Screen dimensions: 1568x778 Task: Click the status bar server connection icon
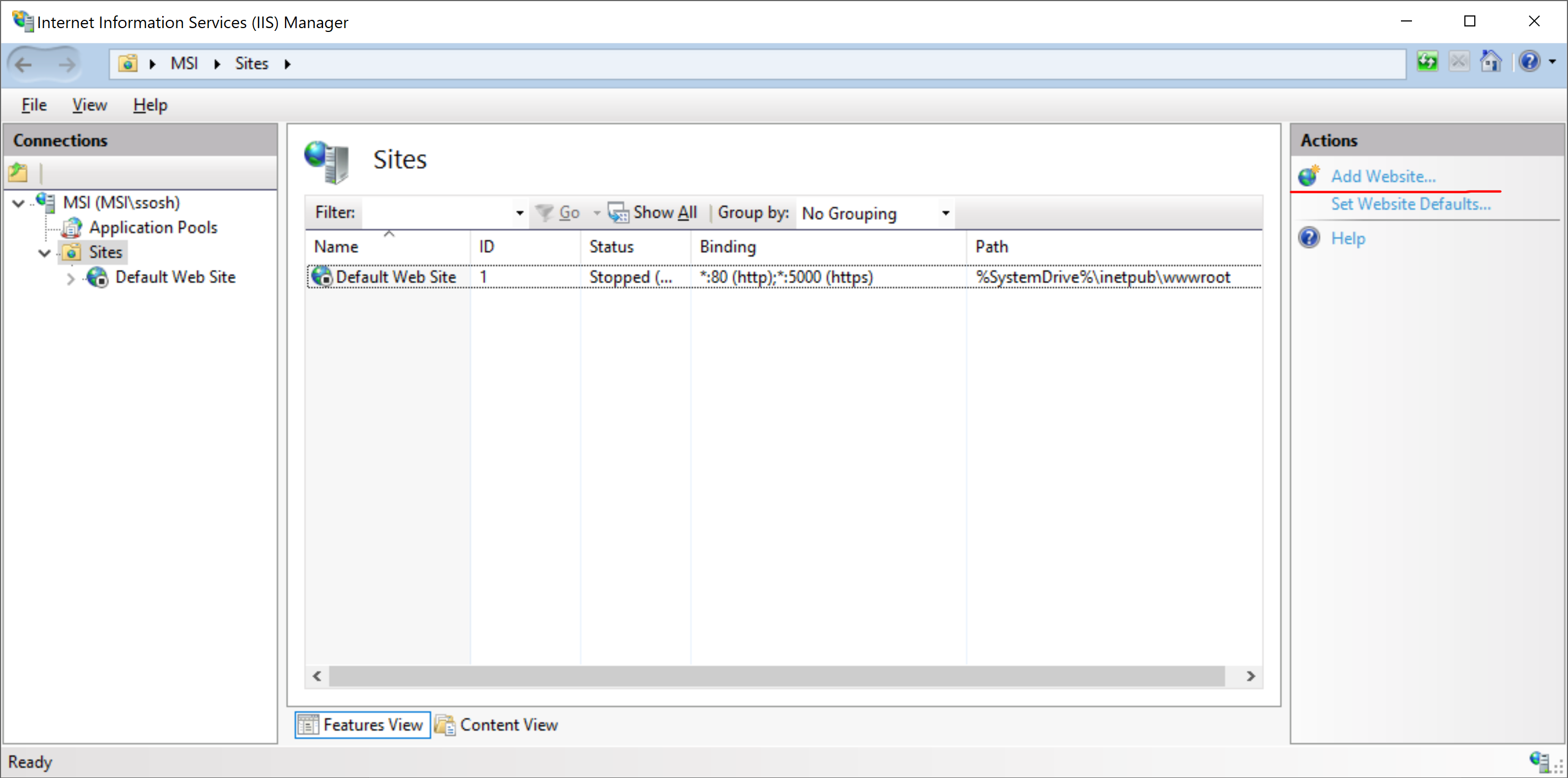[x=1539, y=761]
